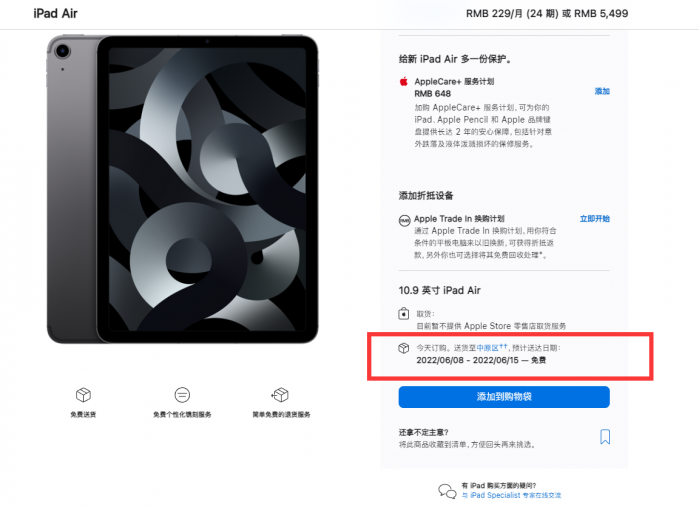Open the 中原区 delivery area link
The image size is (700, 510).
pyautogui.click(x=486, y=347)
